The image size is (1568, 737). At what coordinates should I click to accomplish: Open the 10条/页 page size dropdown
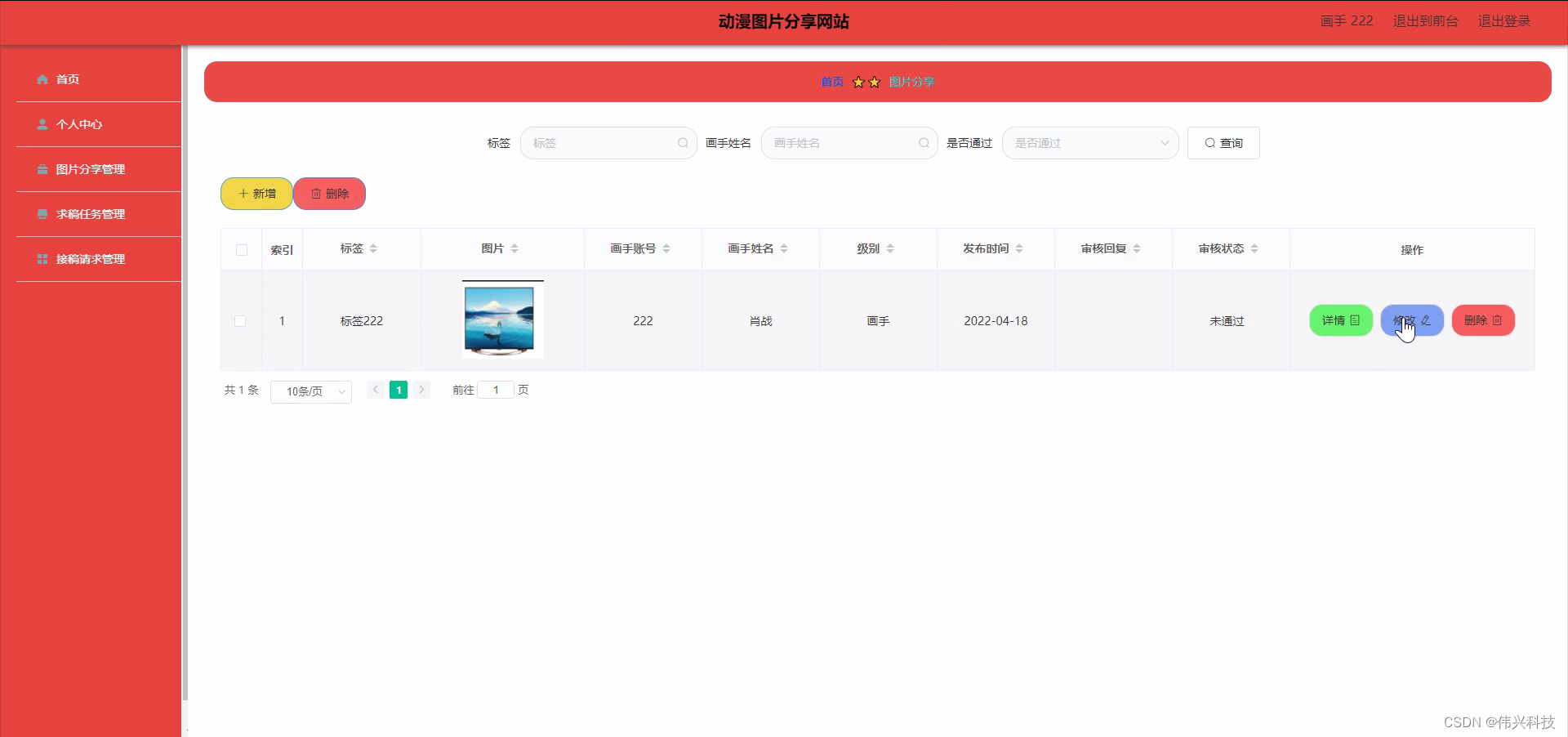[x=310, y=391]
